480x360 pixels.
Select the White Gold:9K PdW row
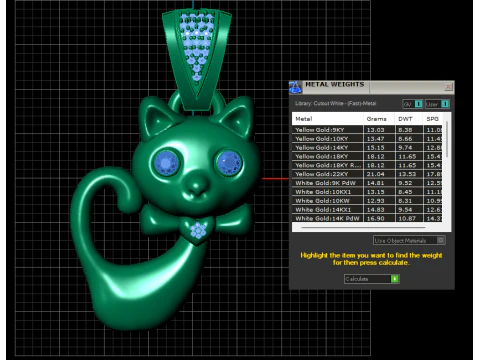coord(367,183)
